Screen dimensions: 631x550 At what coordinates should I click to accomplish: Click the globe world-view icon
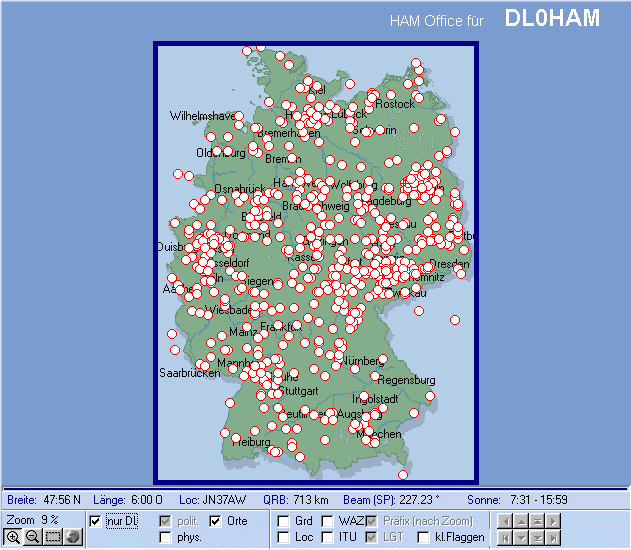point(73,537)
